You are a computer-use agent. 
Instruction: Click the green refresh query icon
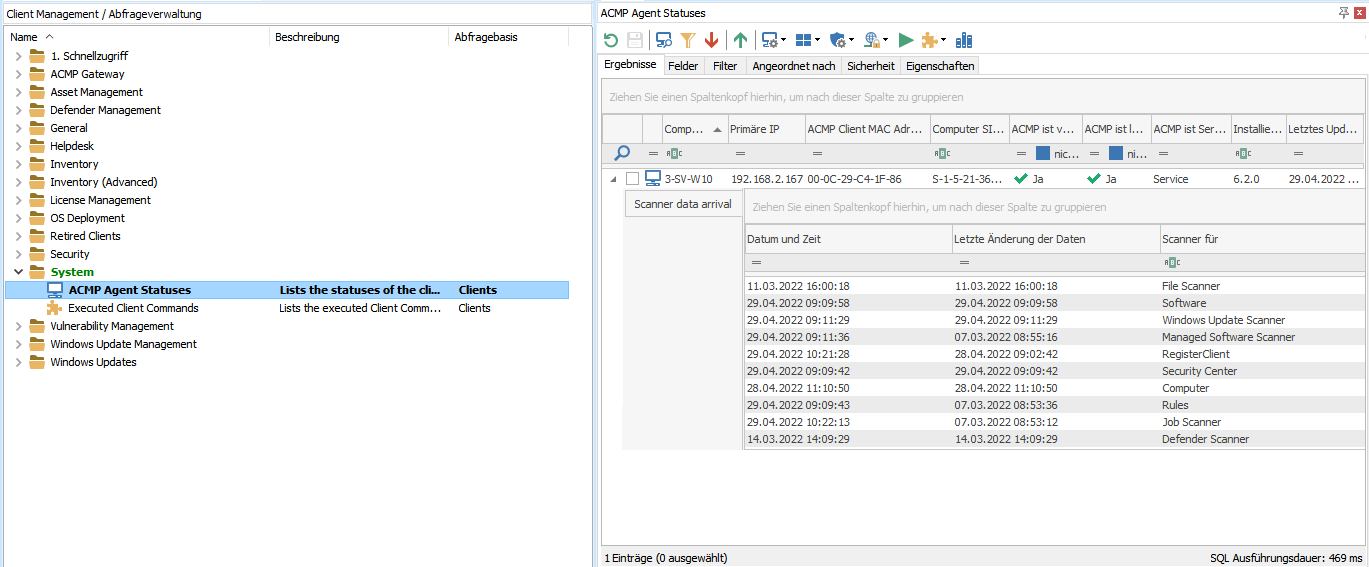coord(611,40)
